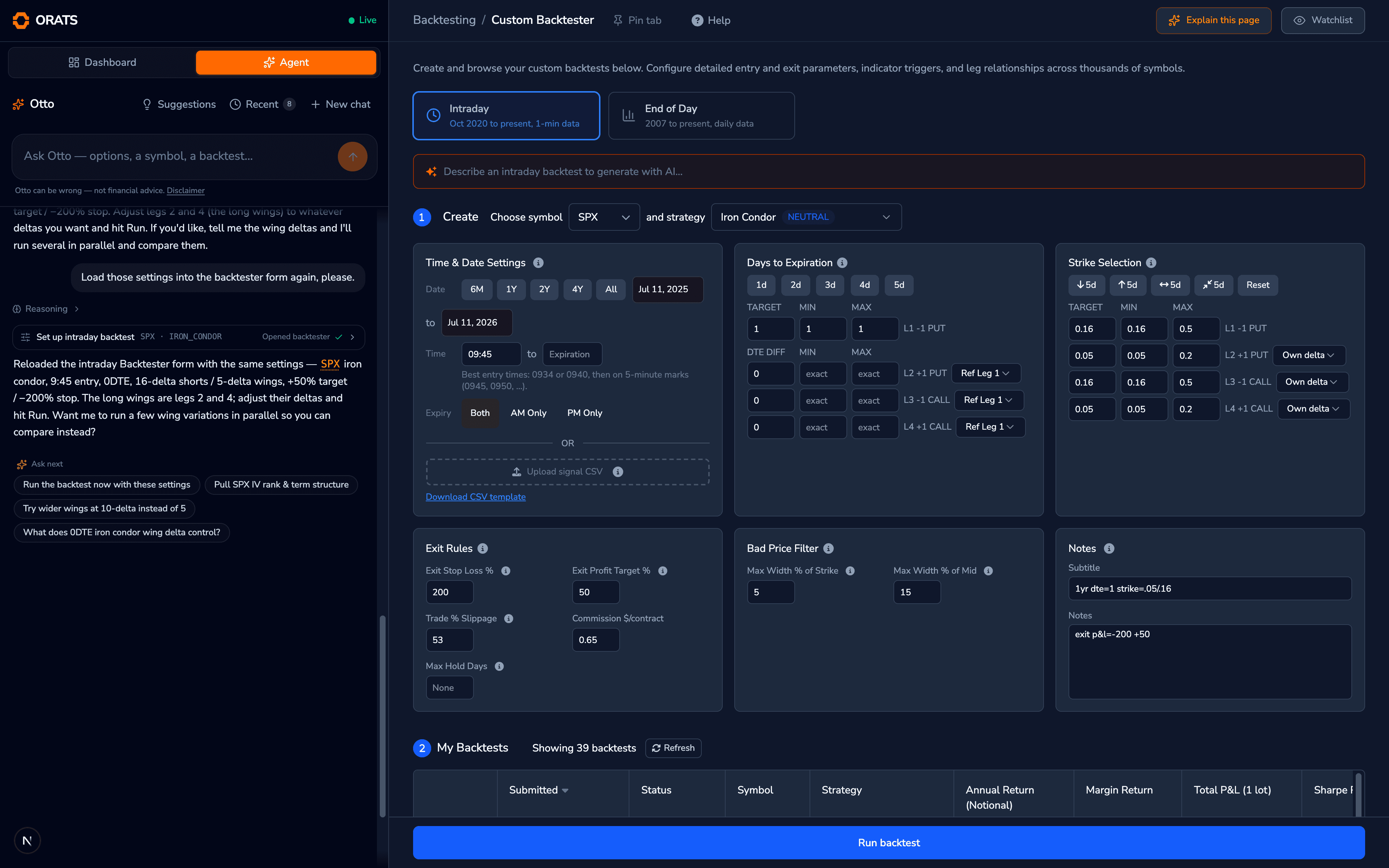Select 1Y date range preset

point(511,289)
